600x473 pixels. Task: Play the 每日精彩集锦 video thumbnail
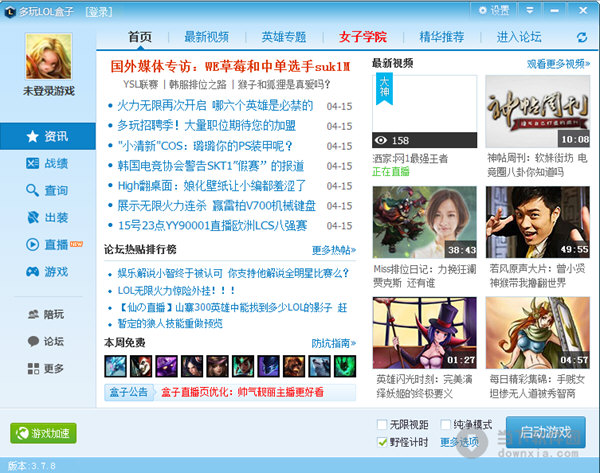pyautogui.click(x=538, y=333)
